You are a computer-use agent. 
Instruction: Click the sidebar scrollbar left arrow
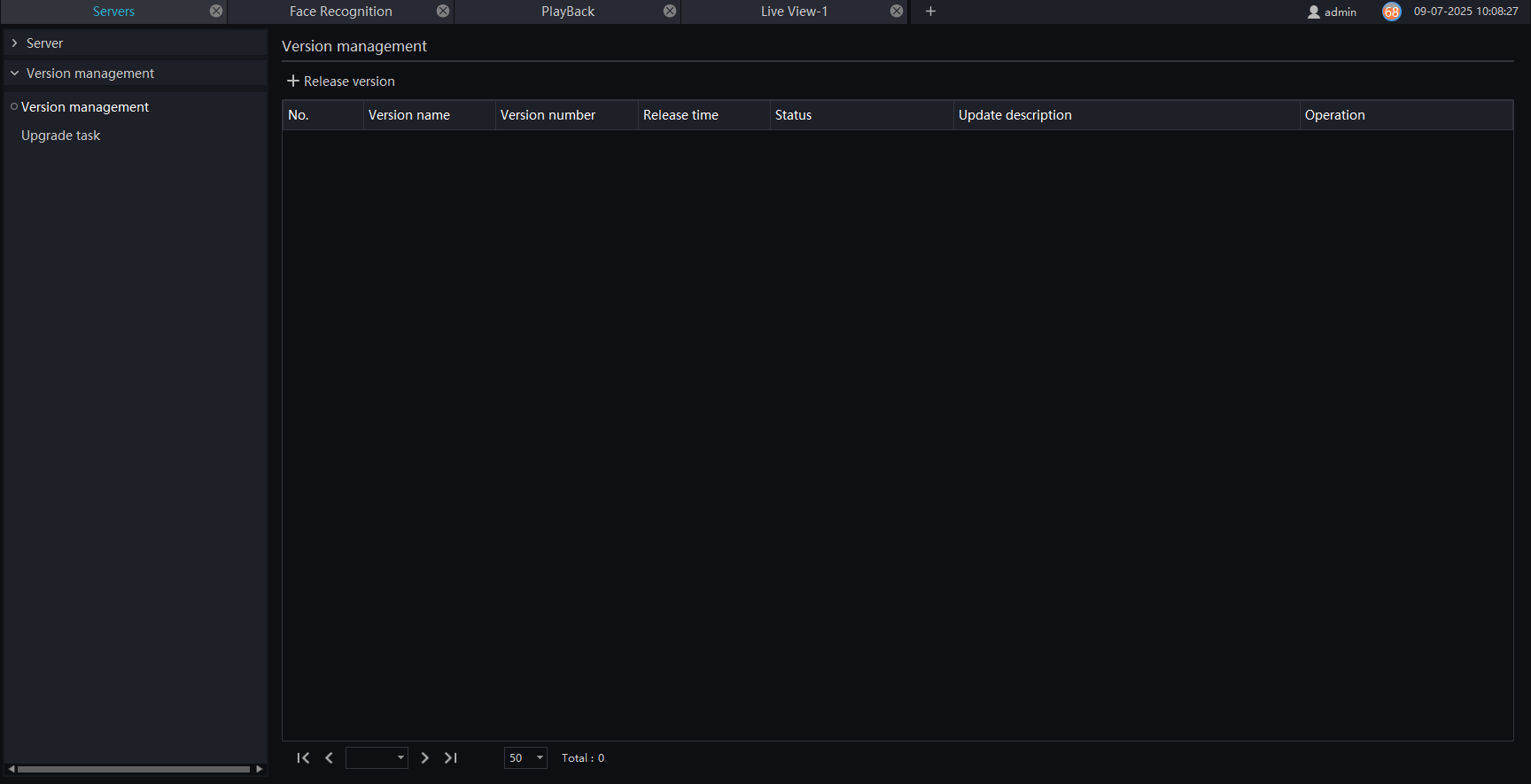pos(11,769)
